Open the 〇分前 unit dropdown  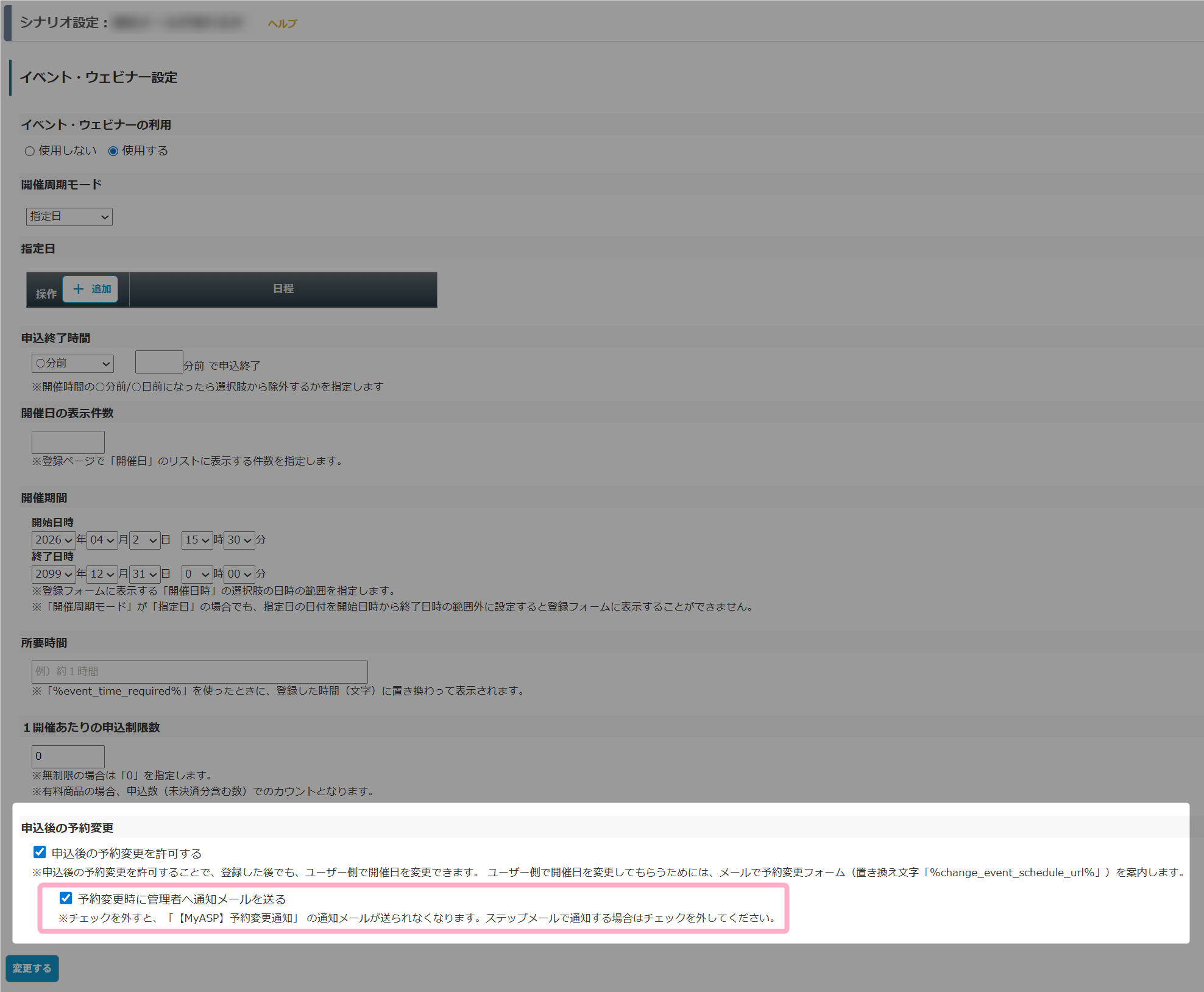click(x=73, y=364)
